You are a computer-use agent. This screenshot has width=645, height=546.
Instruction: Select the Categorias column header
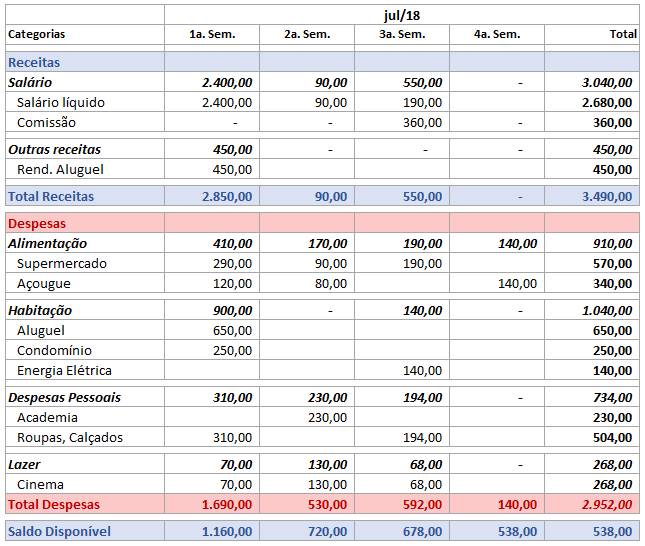pos(37,34)
